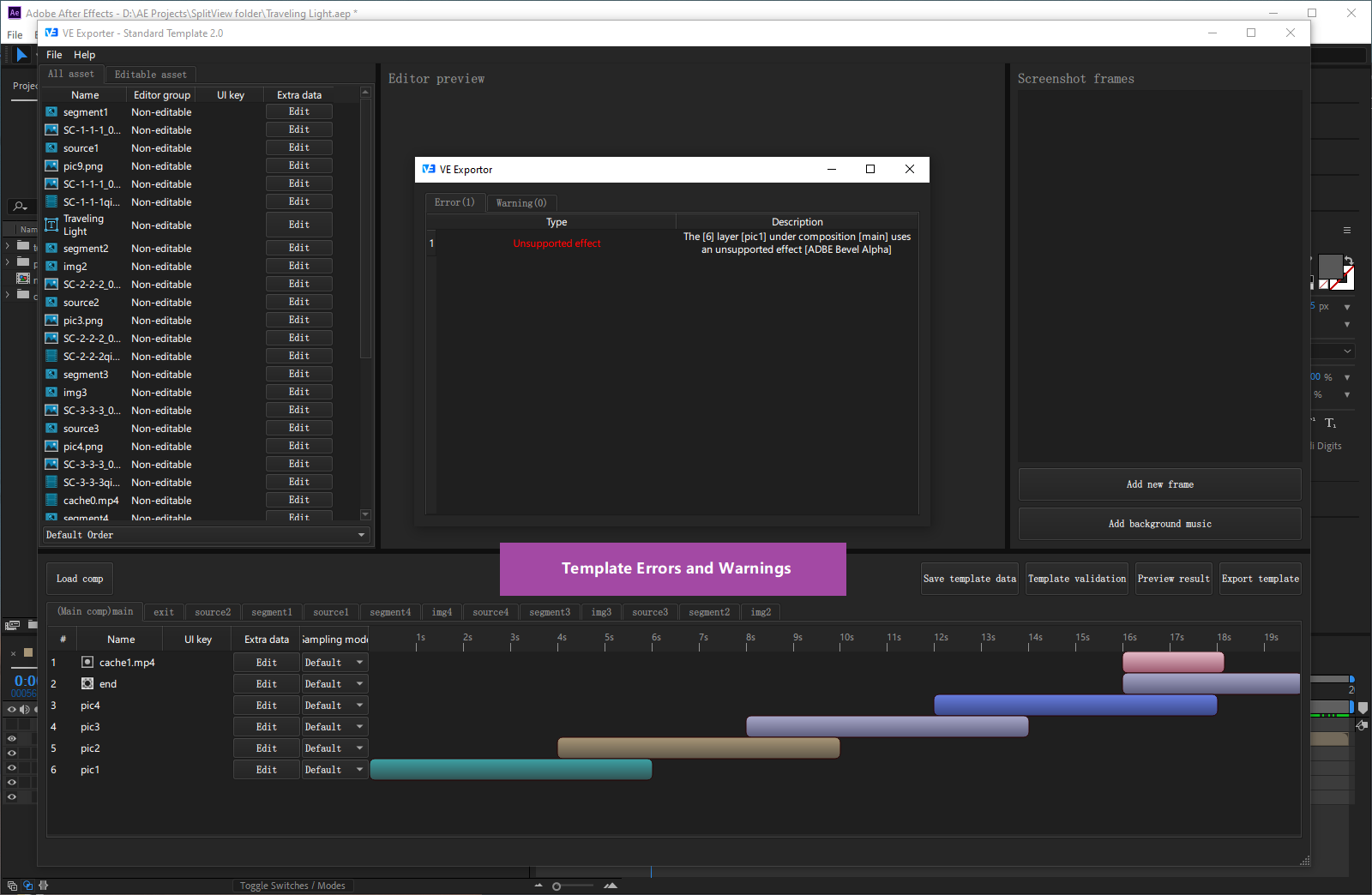Click the 'end' layer type icon
1372x895 pixels.
click(87, 683)
